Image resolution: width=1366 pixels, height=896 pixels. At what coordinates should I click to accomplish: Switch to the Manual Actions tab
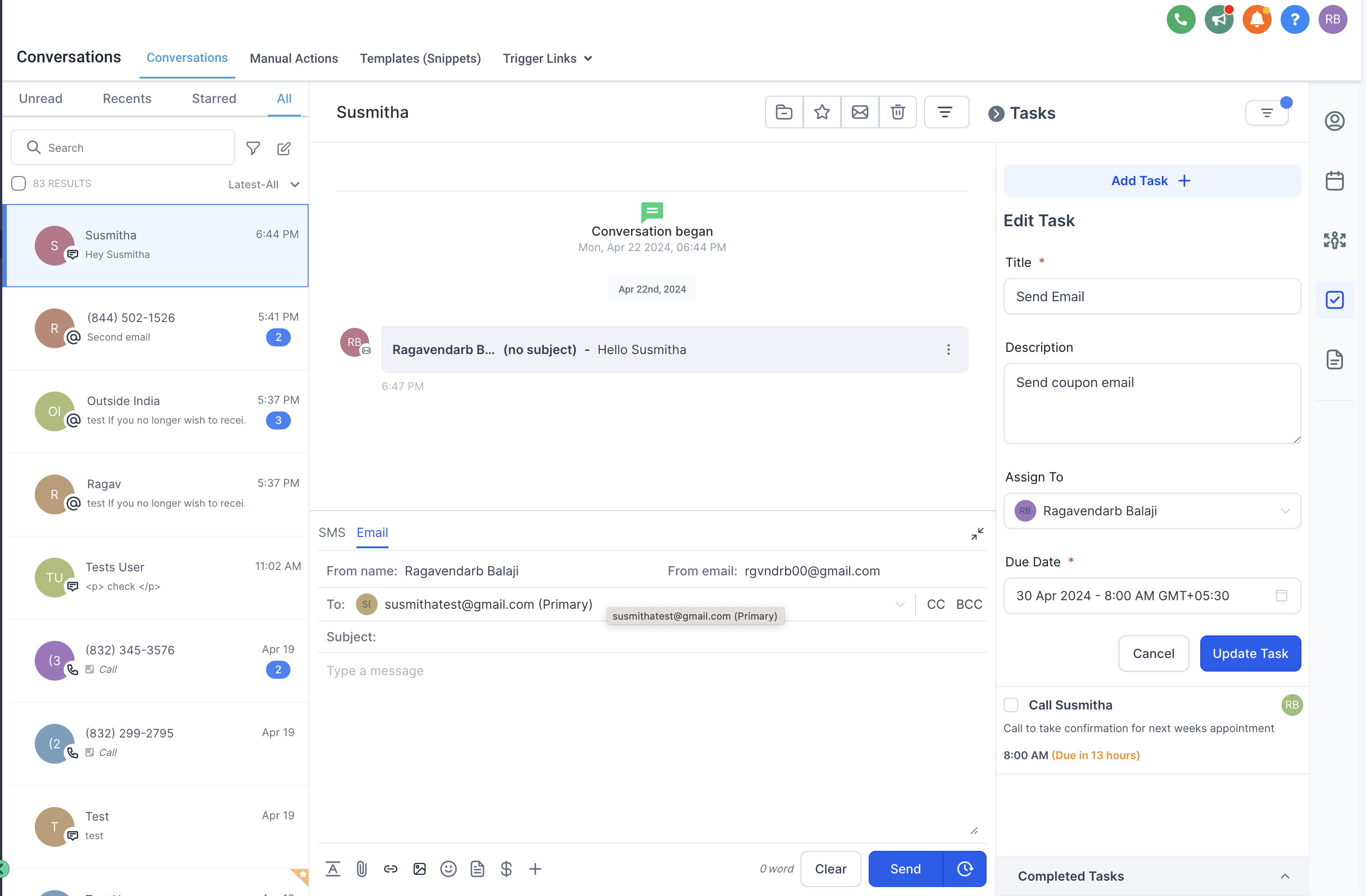pyautogui.click(x=293, y=59)
